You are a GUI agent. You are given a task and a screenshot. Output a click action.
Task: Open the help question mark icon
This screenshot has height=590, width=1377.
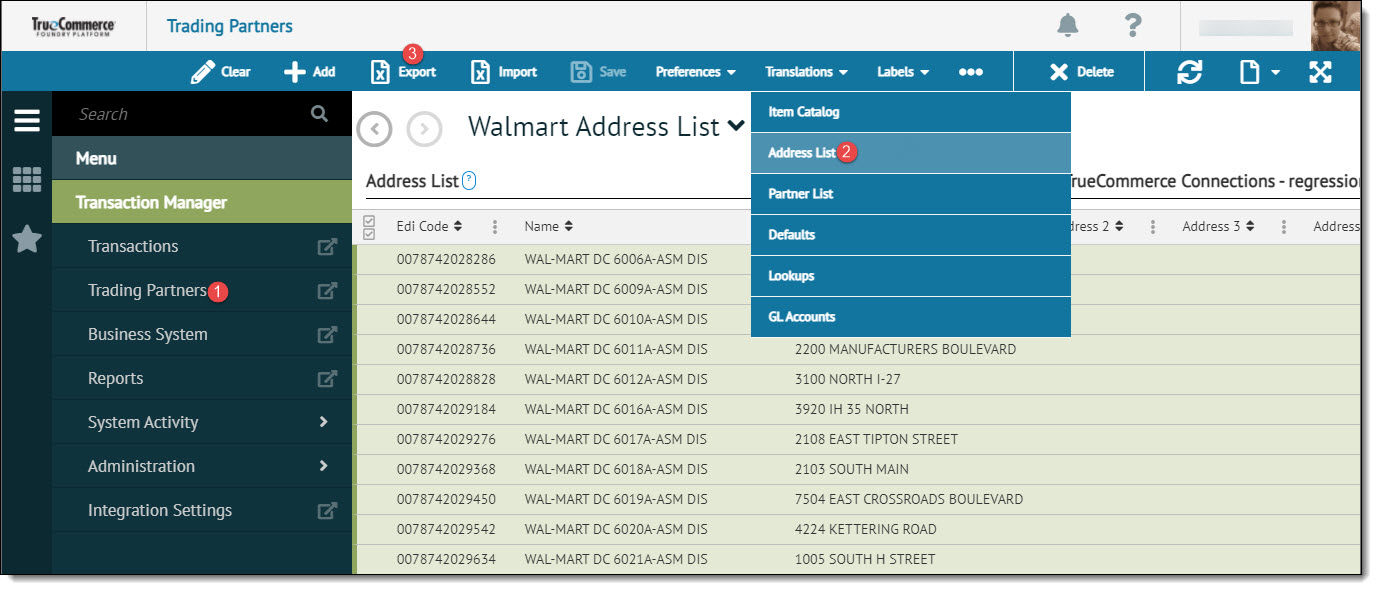pos(1133,25)
